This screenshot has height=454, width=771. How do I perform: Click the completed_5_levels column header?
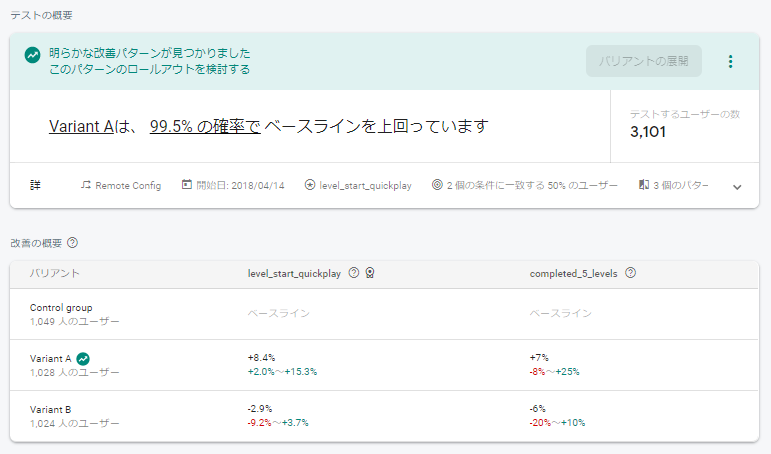574,273
